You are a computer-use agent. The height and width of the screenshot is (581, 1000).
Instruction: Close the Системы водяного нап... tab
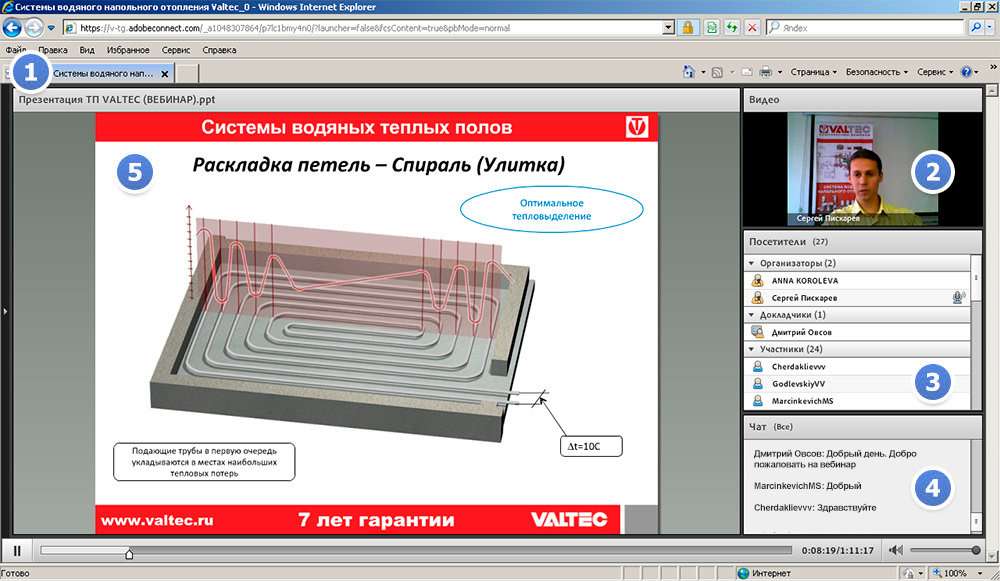click(x=165, y=74)
